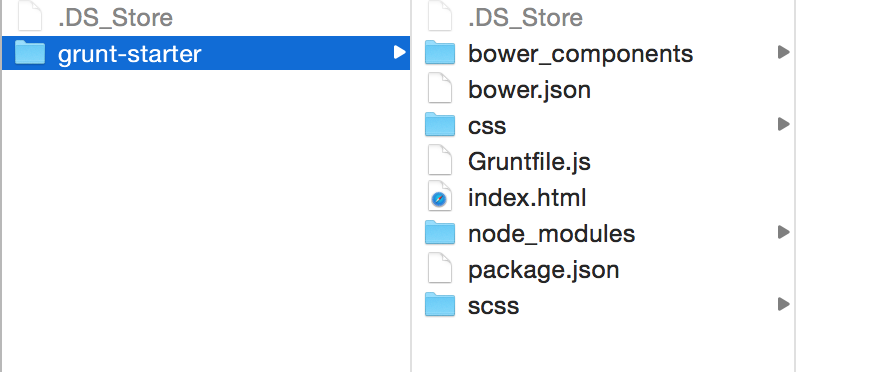Click the white arrow on grunt-starter row
This screenshot has width=892, height=372.
coord(399,52)
